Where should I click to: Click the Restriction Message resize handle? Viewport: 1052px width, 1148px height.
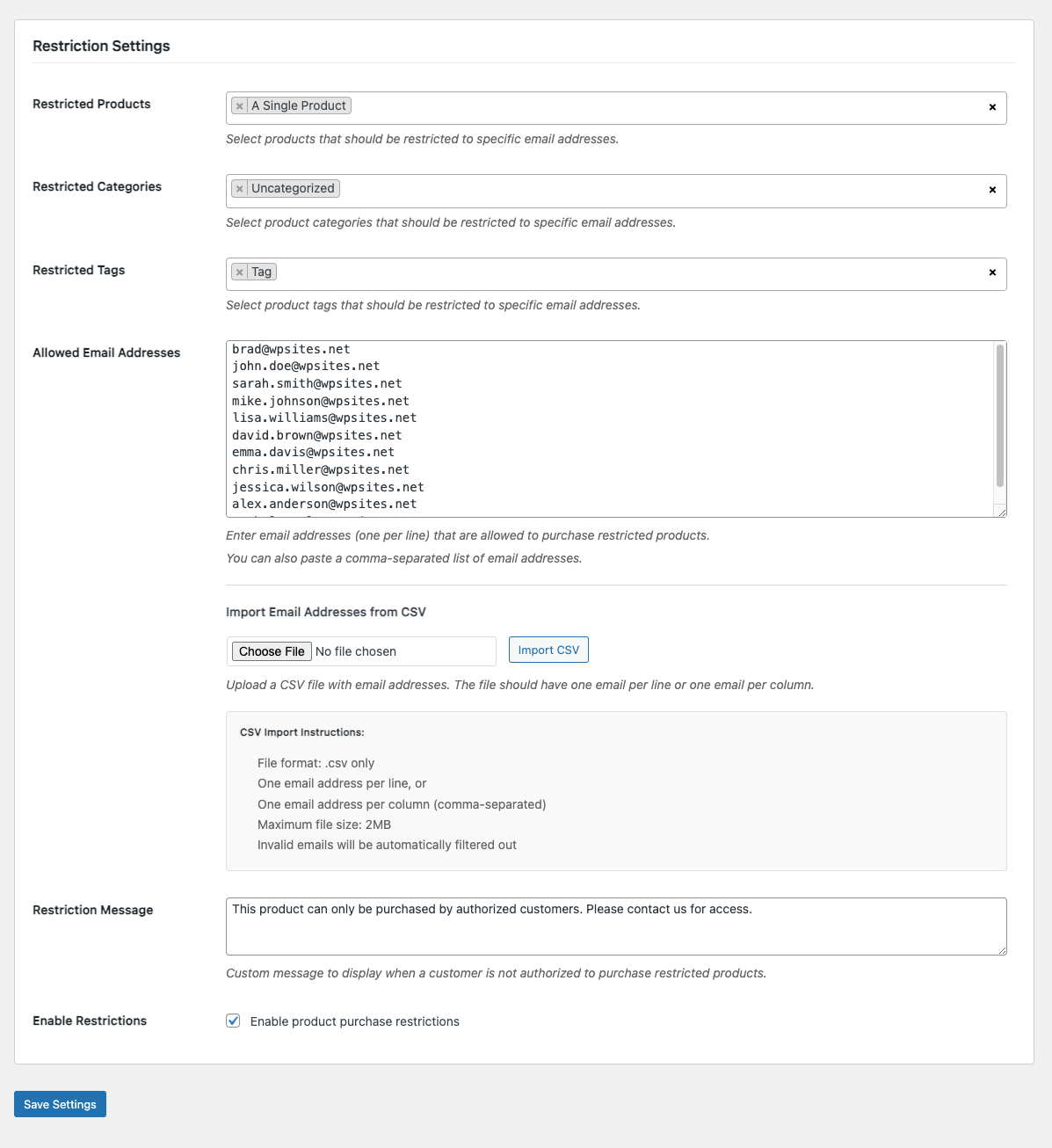[1001, 949]
